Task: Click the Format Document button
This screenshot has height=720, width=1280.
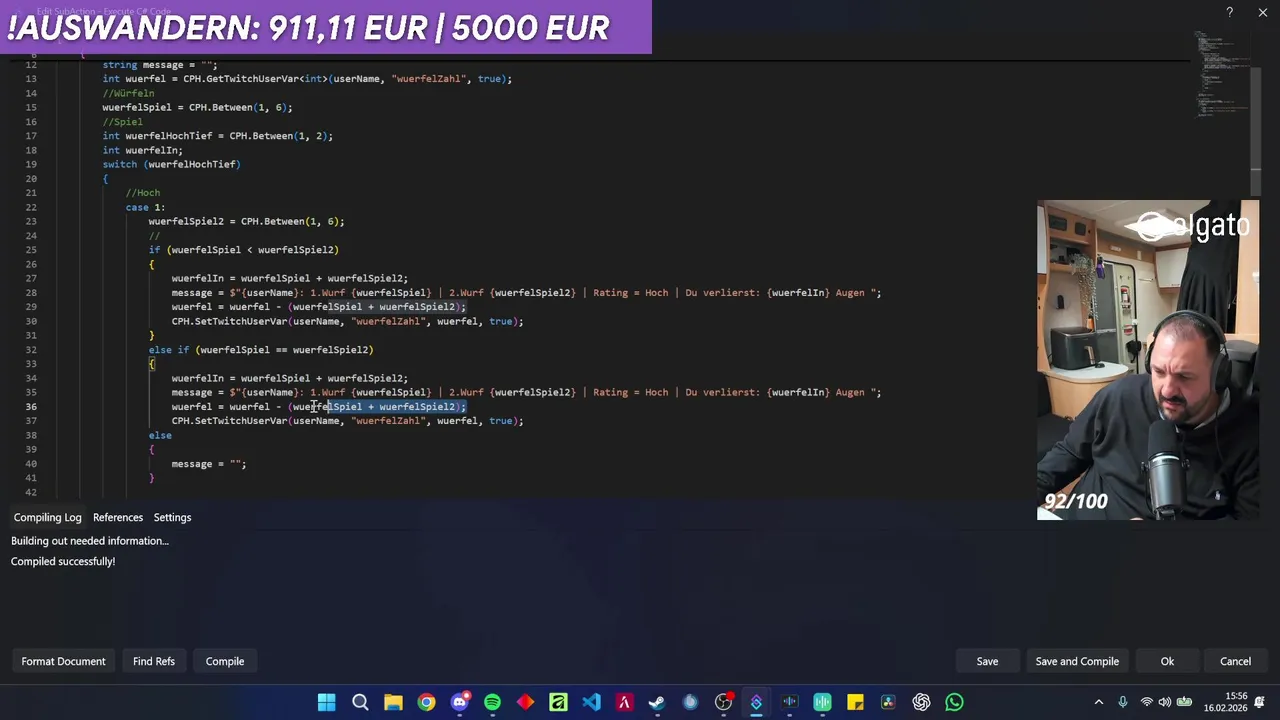Action: pos(63,661)
